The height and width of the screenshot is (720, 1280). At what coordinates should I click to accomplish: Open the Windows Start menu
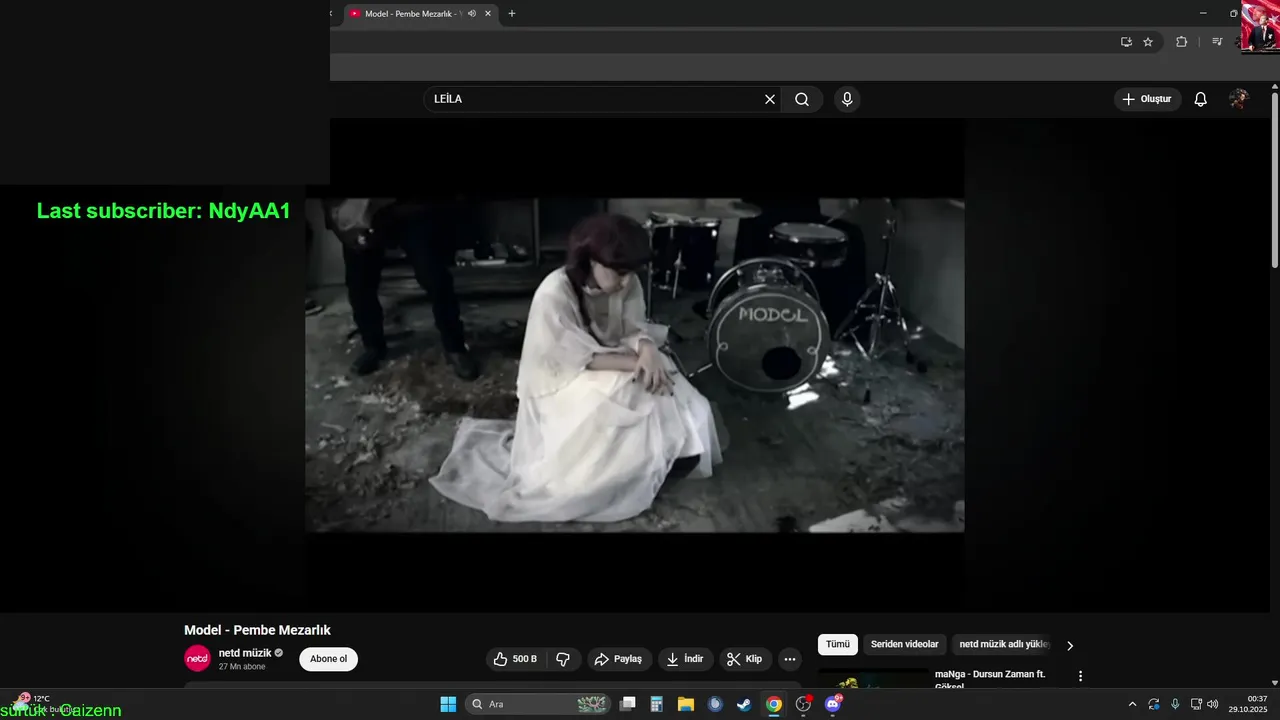448,704
